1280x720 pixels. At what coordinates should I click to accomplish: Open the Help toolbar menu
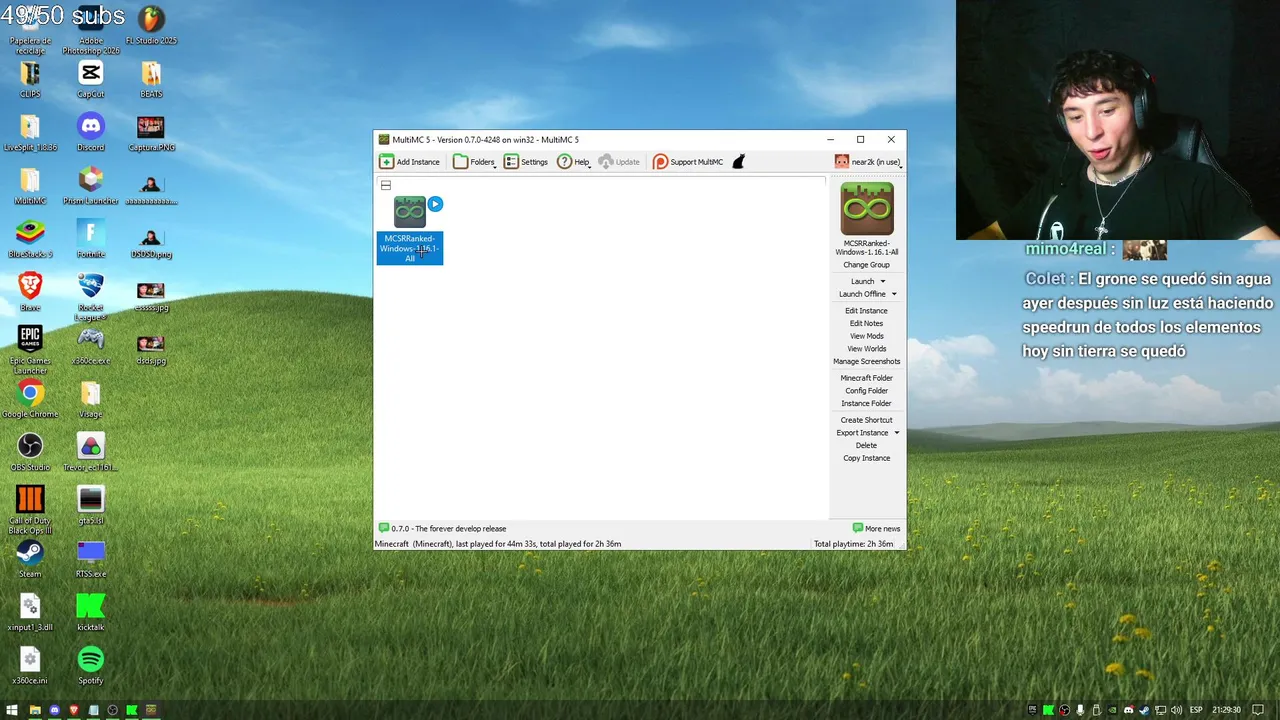tap(574, 162)
